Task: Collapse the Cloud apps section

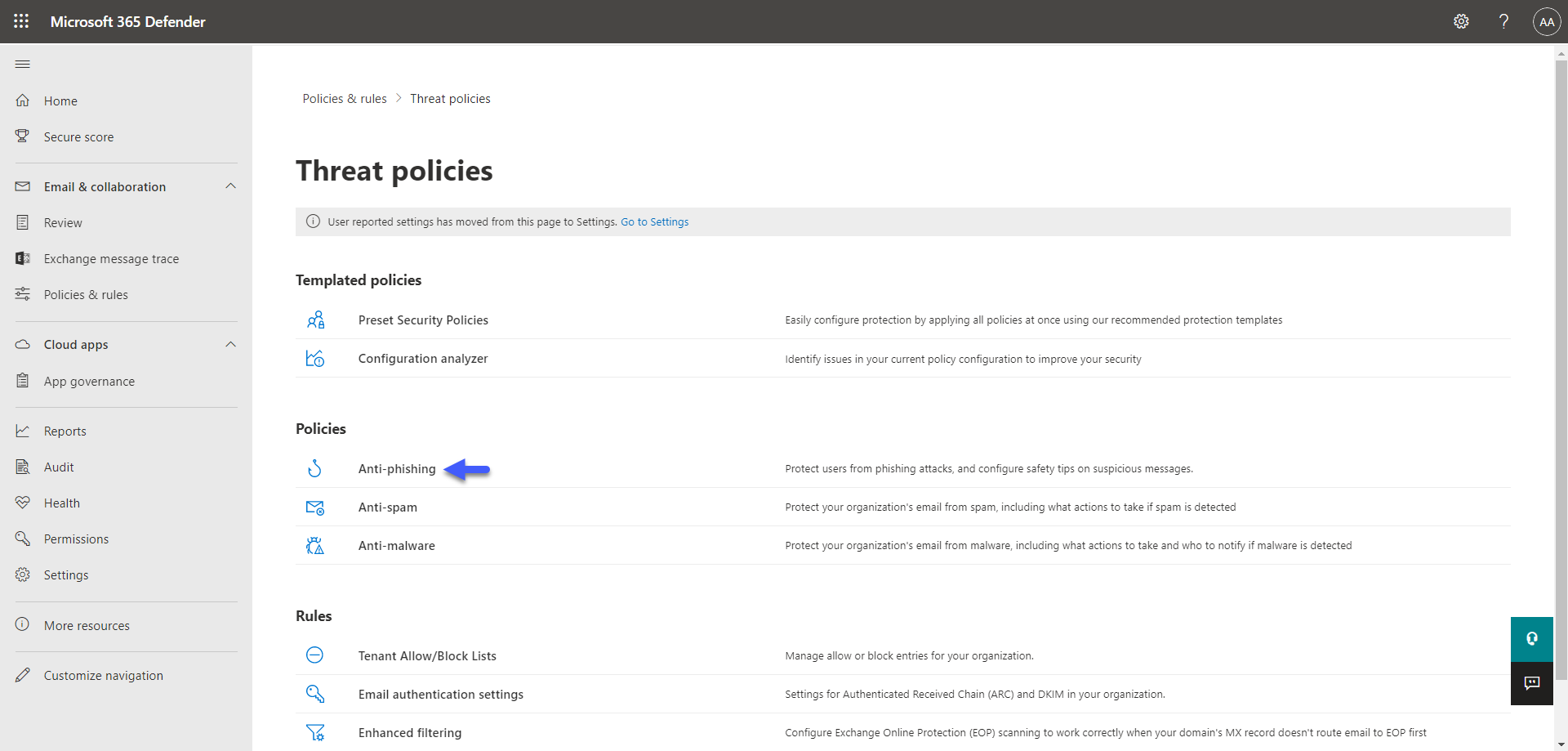Action: pos(230,345)
